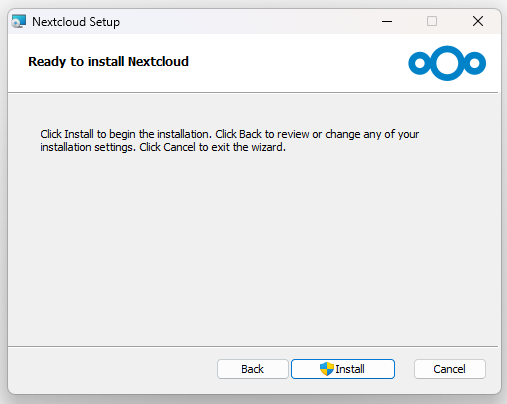The image size is (507, 404).
Task: Open the system menu via installer title icon
Action: (19, 21)
